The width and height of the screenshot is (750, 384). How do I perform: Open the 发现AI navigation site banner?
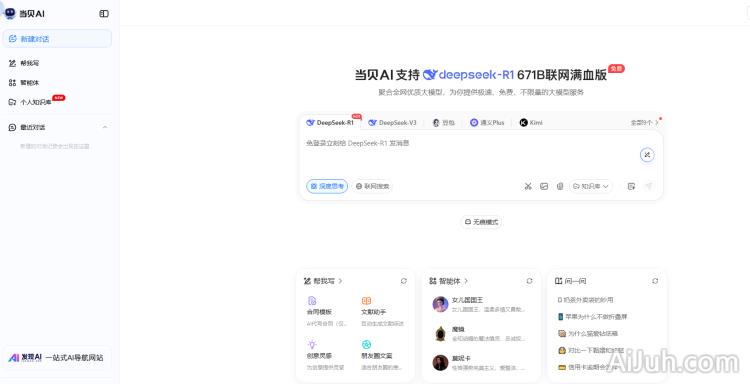pos(57,358)
